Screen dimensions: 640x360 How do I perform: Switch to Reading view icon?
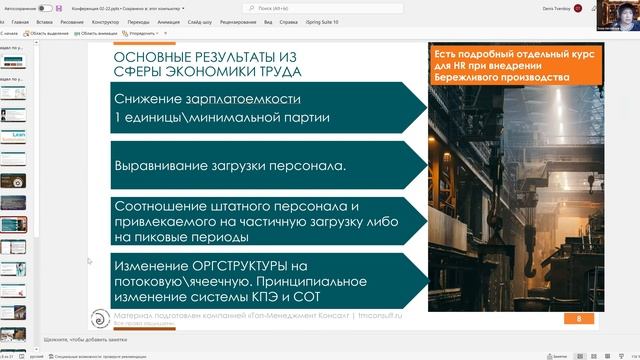tap(607, 356)
